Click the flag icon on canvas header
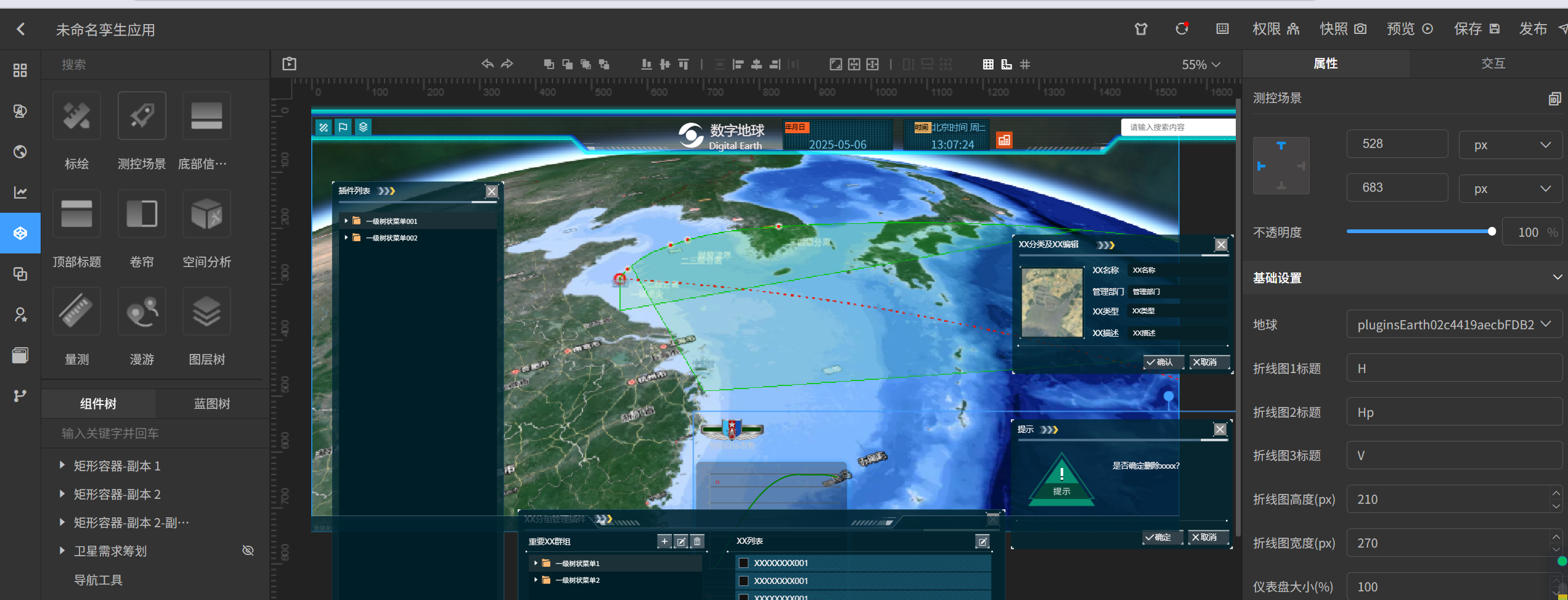 [x=343, y=127]
